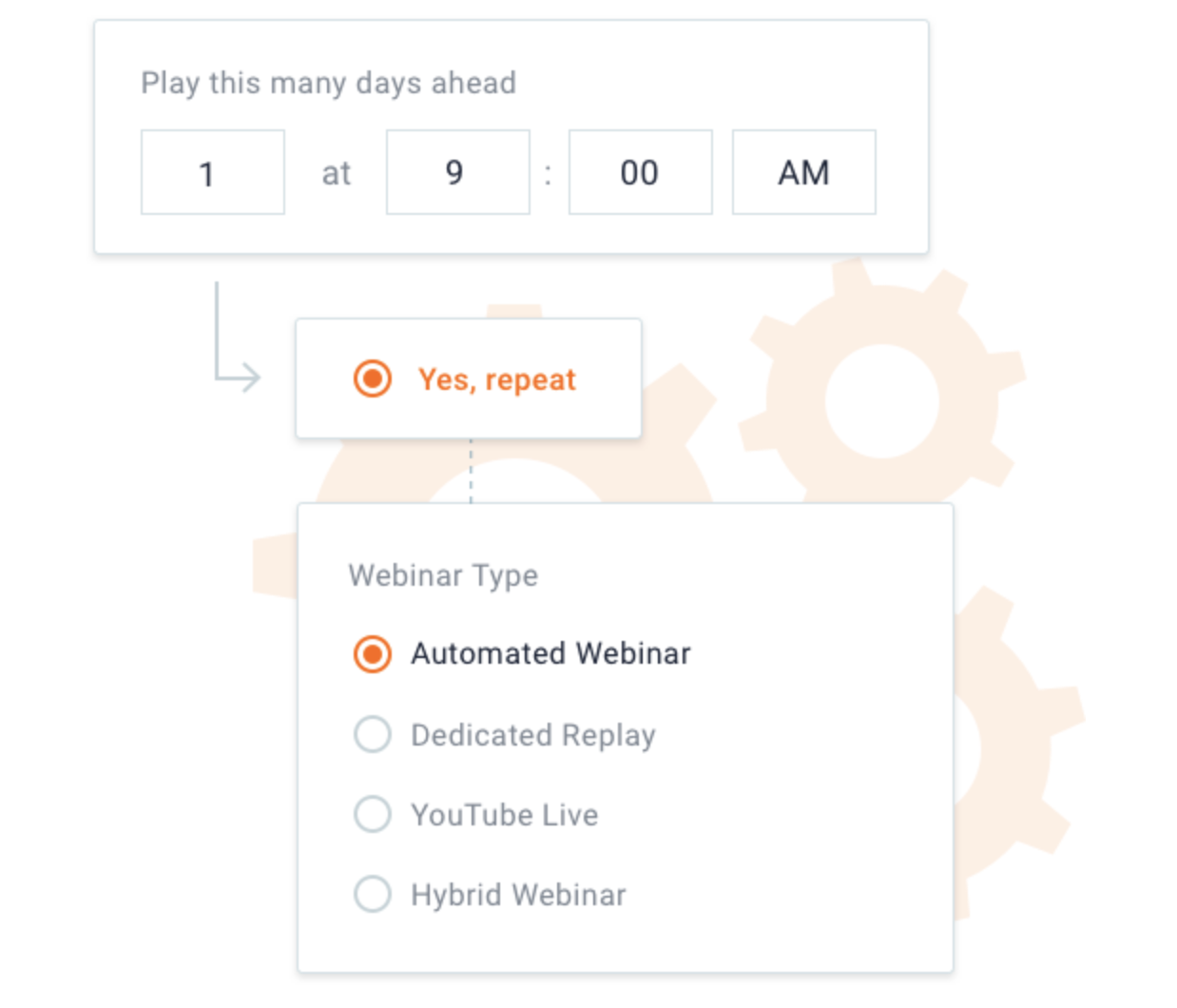Click the 'Play this many days ahead' label

click(328, 83)
